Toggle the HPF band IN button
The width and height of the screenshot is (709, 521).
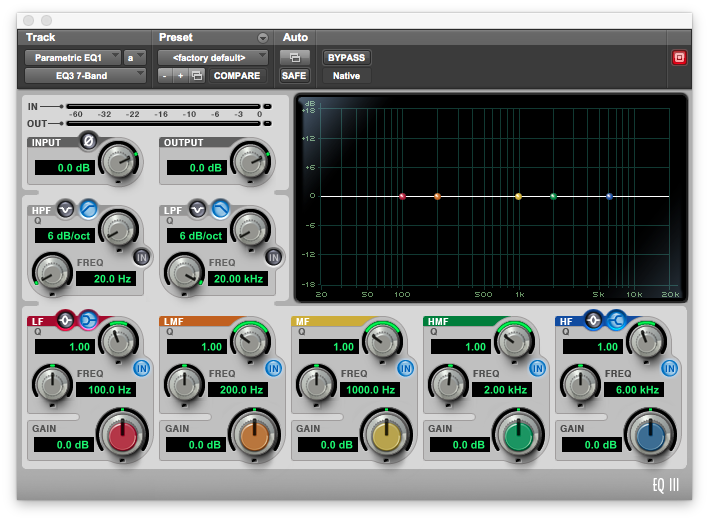pyautogui.click(x=141, y=256)
